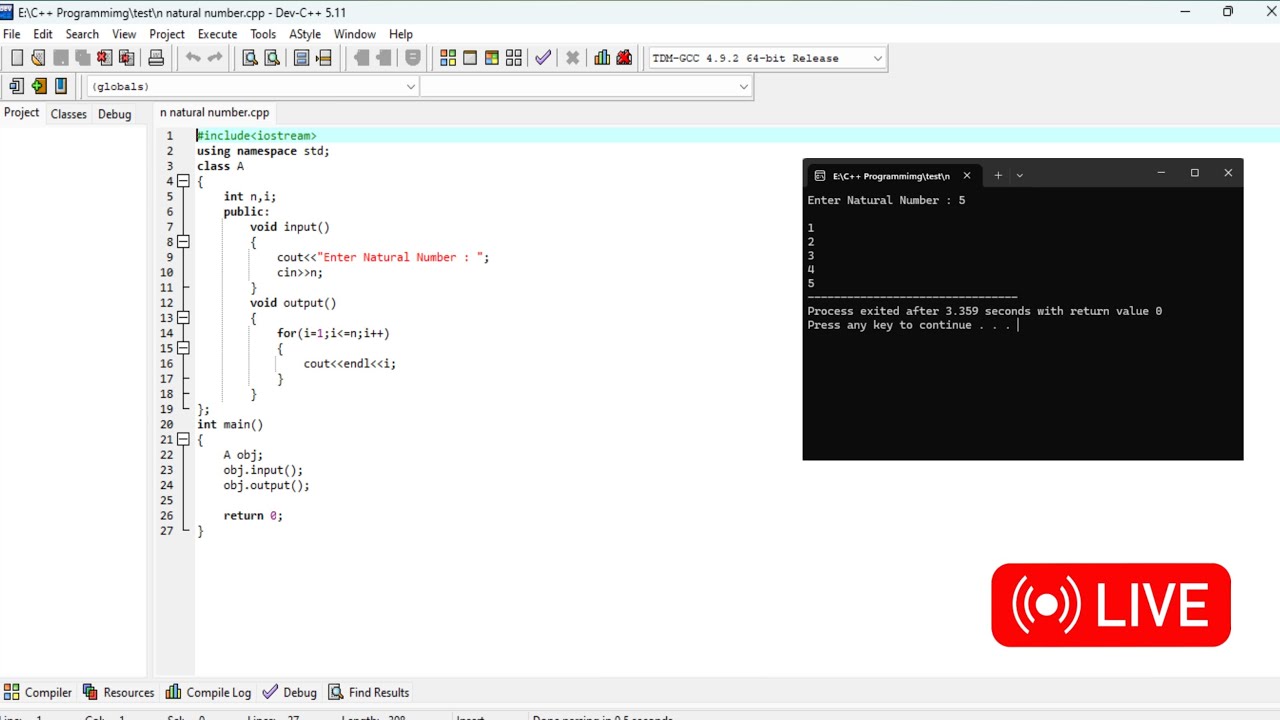
Task: Click the Rebuild All icon
Action: [x=514, y=58]
